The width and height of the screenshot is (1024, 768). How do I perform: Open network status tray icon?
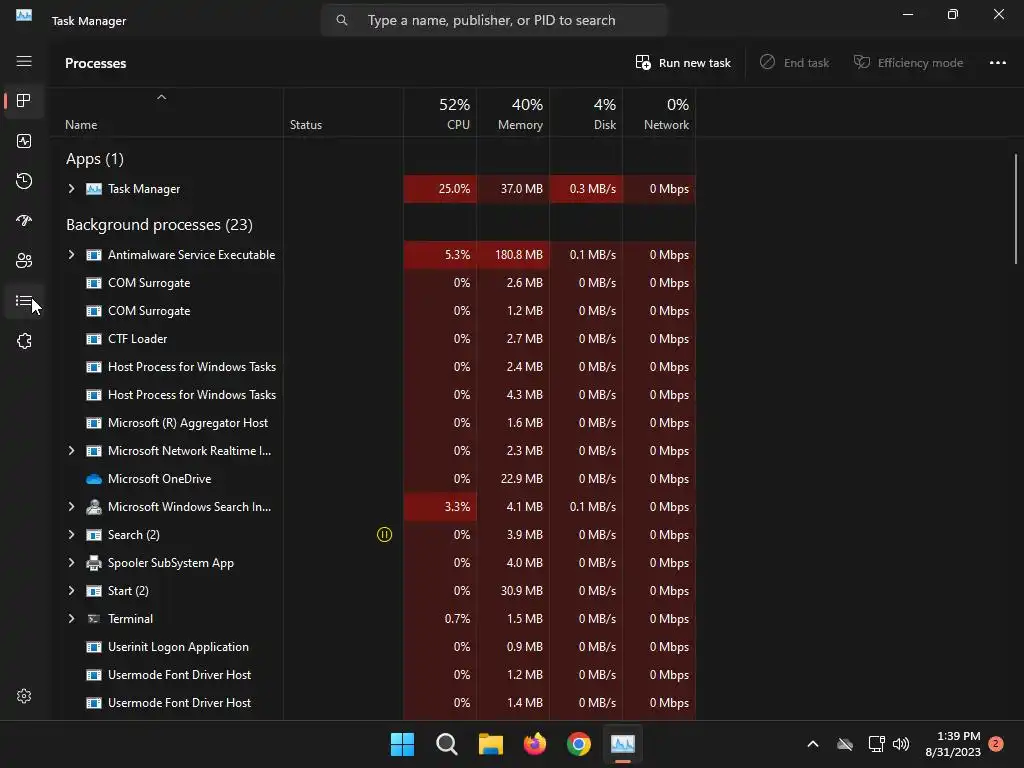pyautogui.click(x=876, y=744)
